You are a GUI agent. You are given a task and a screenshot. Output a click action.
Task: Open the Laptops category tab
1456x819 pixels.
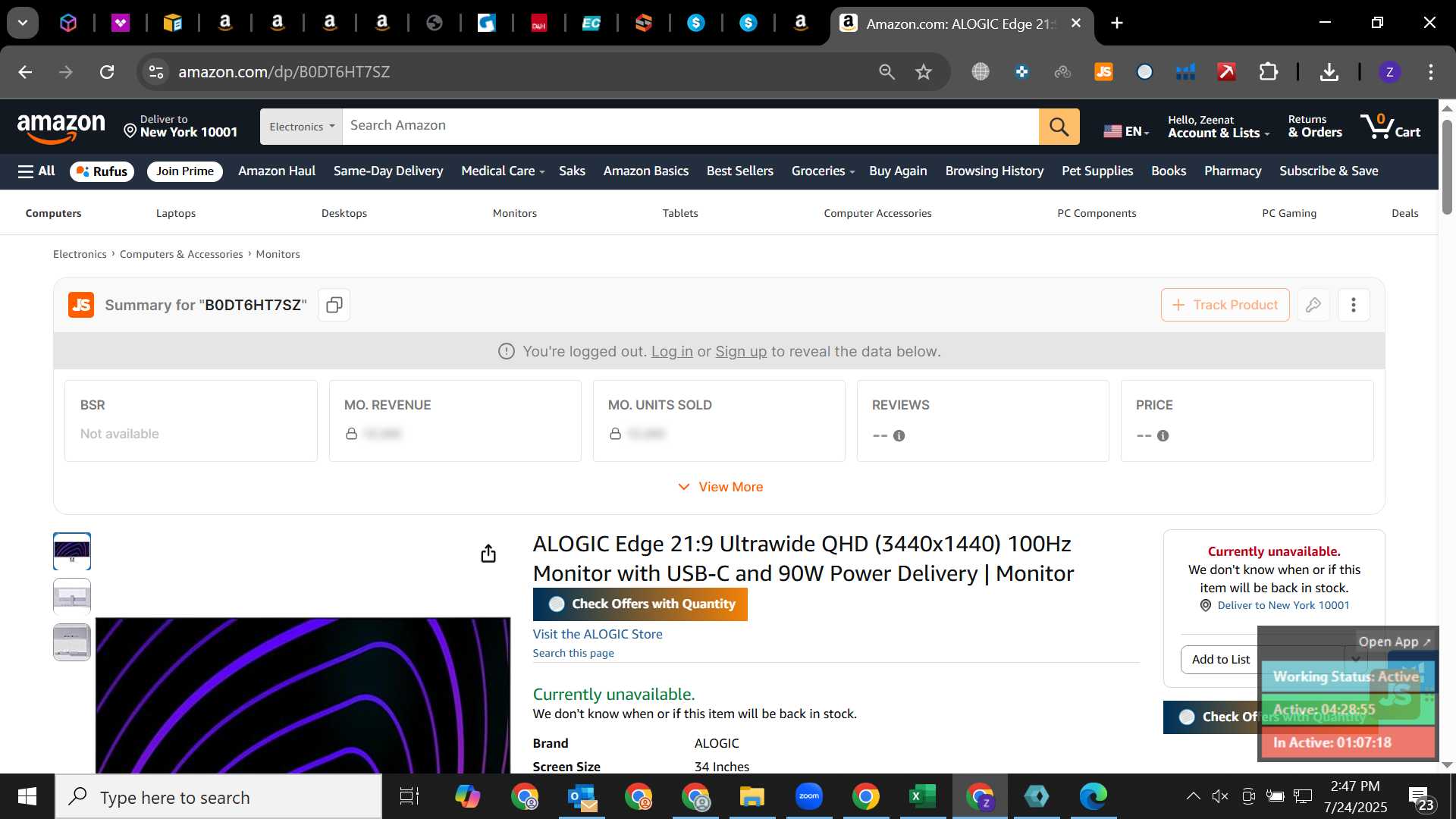176,213
